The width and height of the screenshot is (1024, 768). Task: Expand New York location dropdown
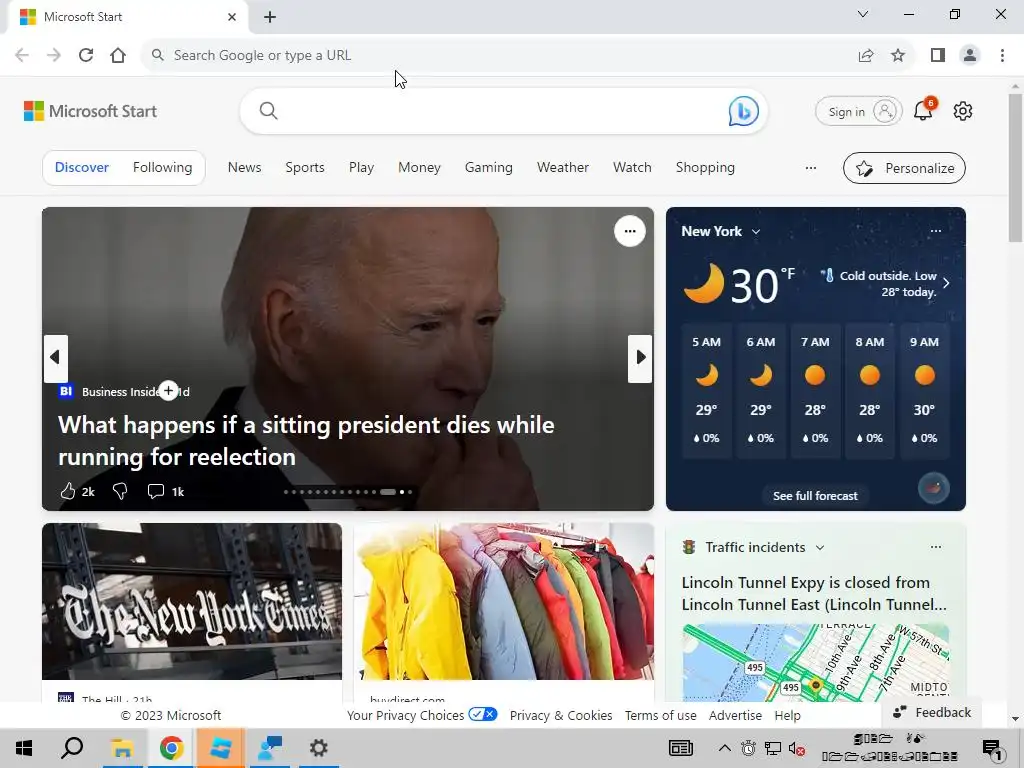click(756, 232)
